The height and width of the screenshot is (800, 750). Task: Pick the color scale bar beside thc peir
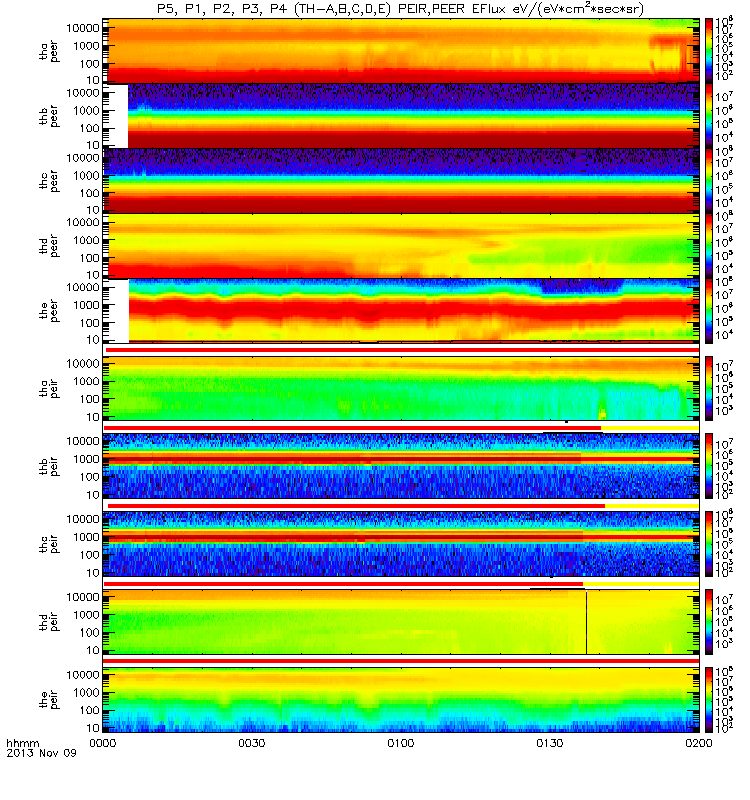(709, 544)
